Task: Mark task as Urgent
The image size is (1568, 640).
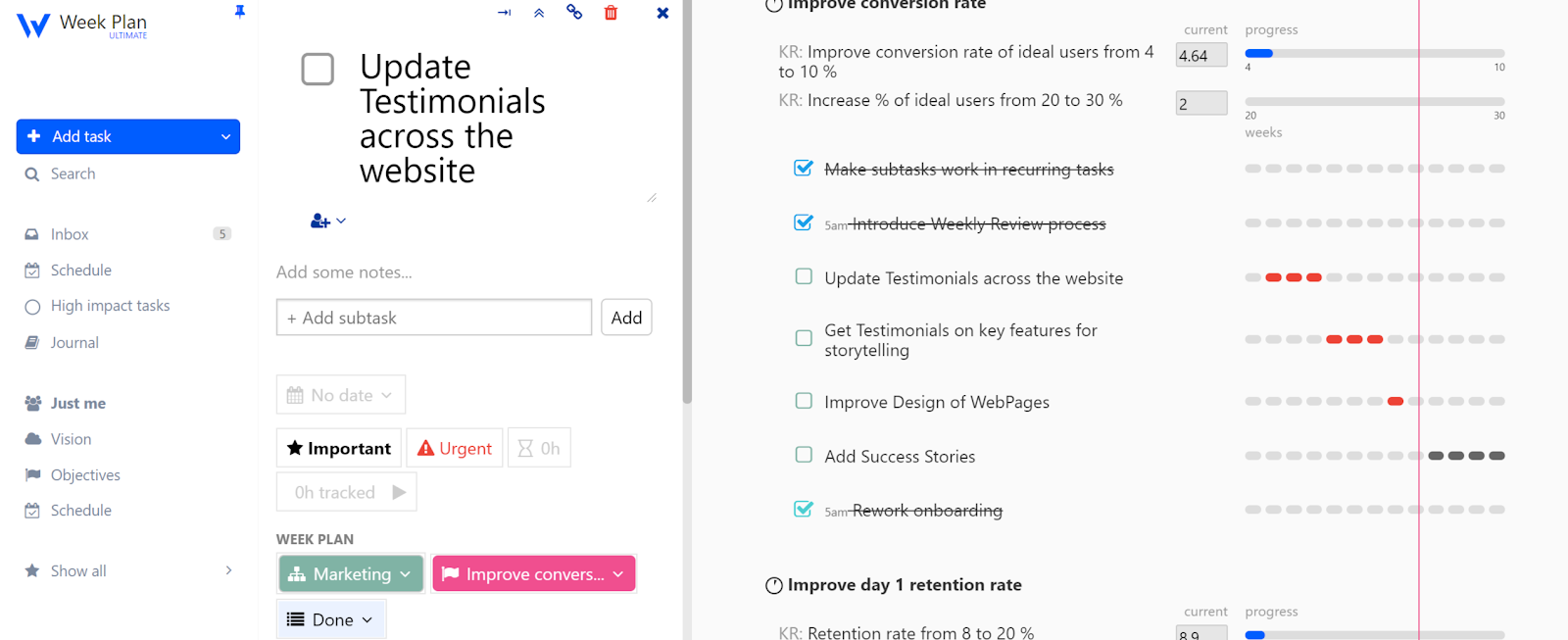Action: pyautogui.click(x=455, y=448)
